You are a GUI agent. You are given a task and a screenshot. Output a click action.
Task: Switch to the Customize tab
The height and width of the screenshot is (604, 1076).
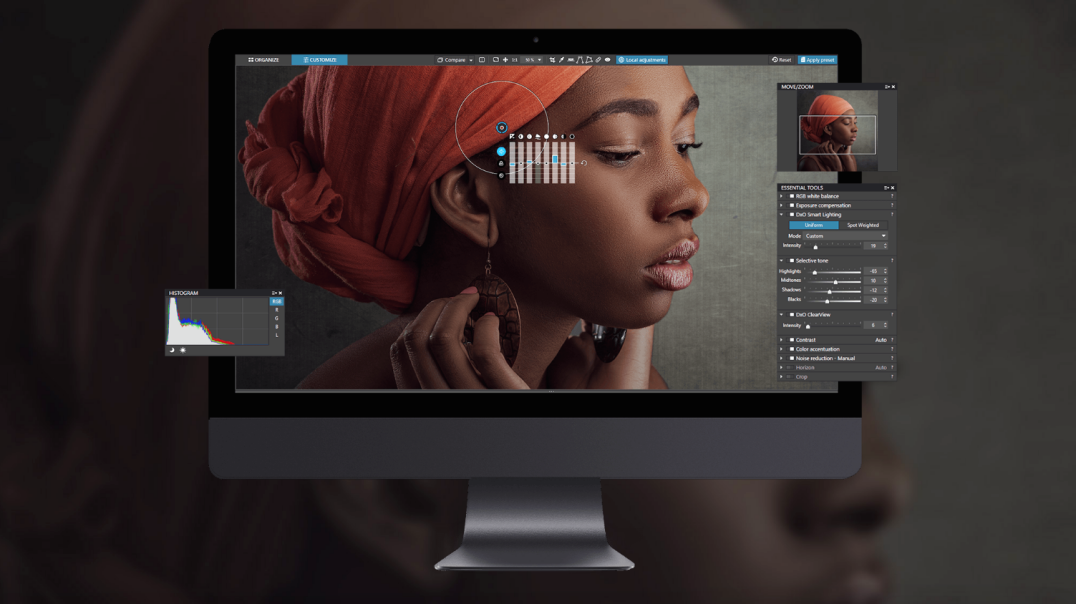[319, 60]
